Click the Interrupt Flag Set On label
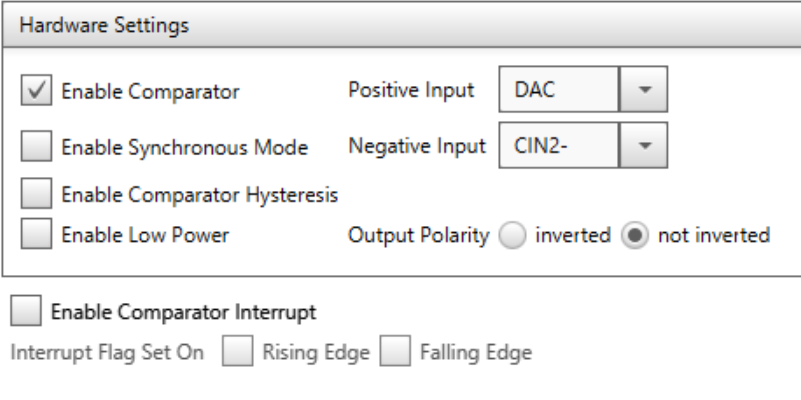This screenshot has height=400, width=801. [x=107, y=352]
